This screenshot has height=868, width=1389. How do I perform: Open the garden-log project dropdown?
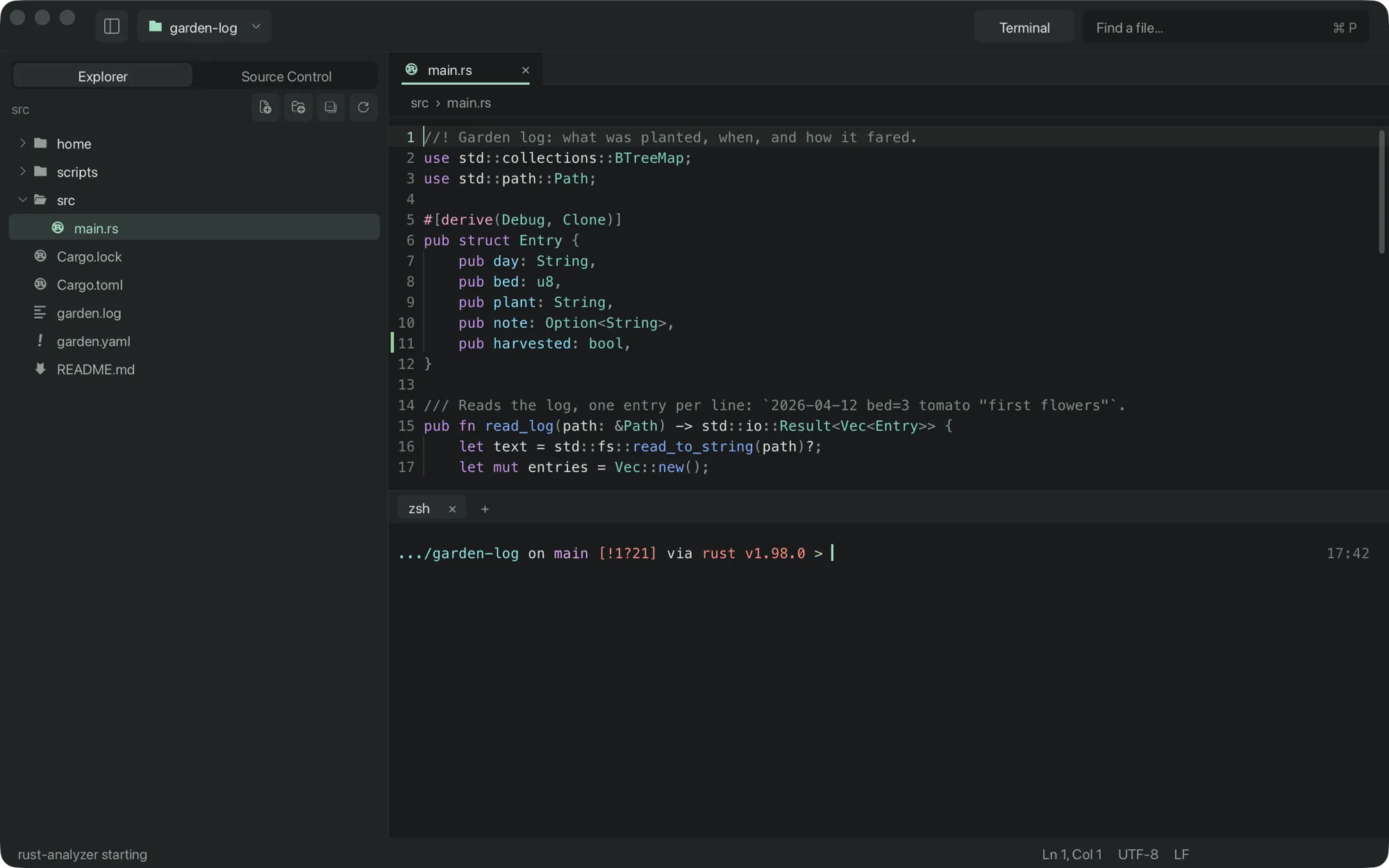click(x=204, y=26)
